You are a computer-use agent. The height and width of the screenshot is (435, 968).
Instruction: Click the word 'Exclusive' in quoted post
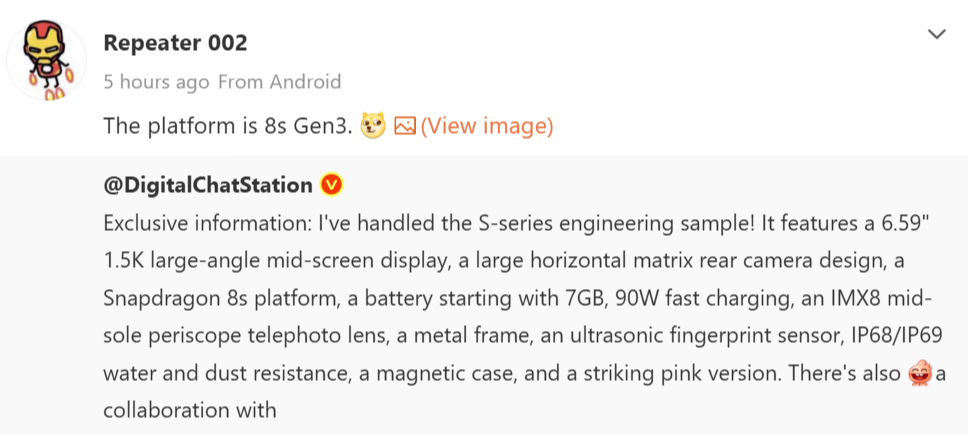point(151,223)
